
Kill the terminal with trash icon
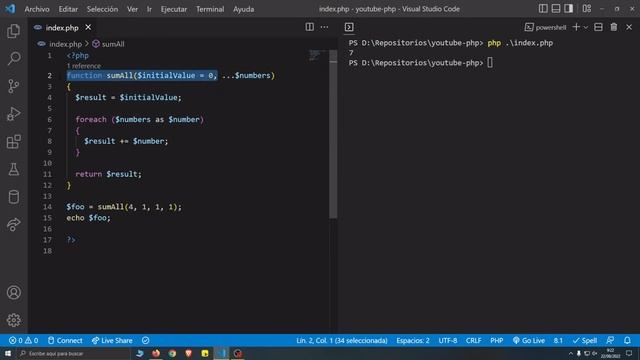point(614,27)
